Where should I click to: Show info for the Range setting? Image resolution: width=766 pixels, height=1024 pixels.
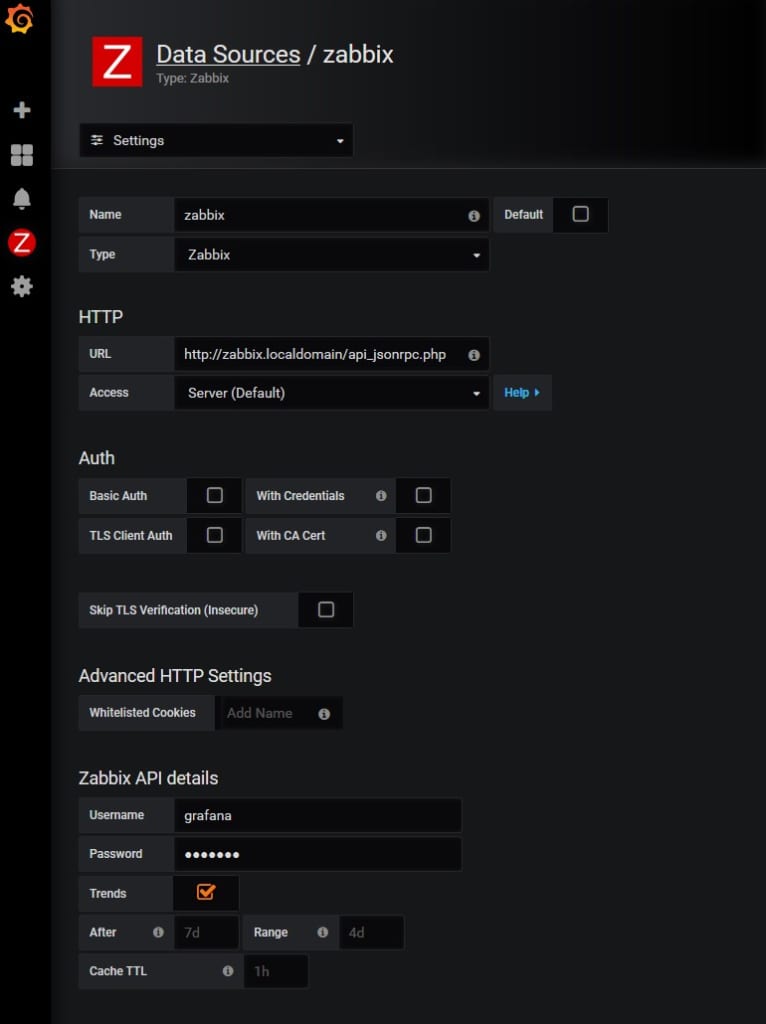323,932
